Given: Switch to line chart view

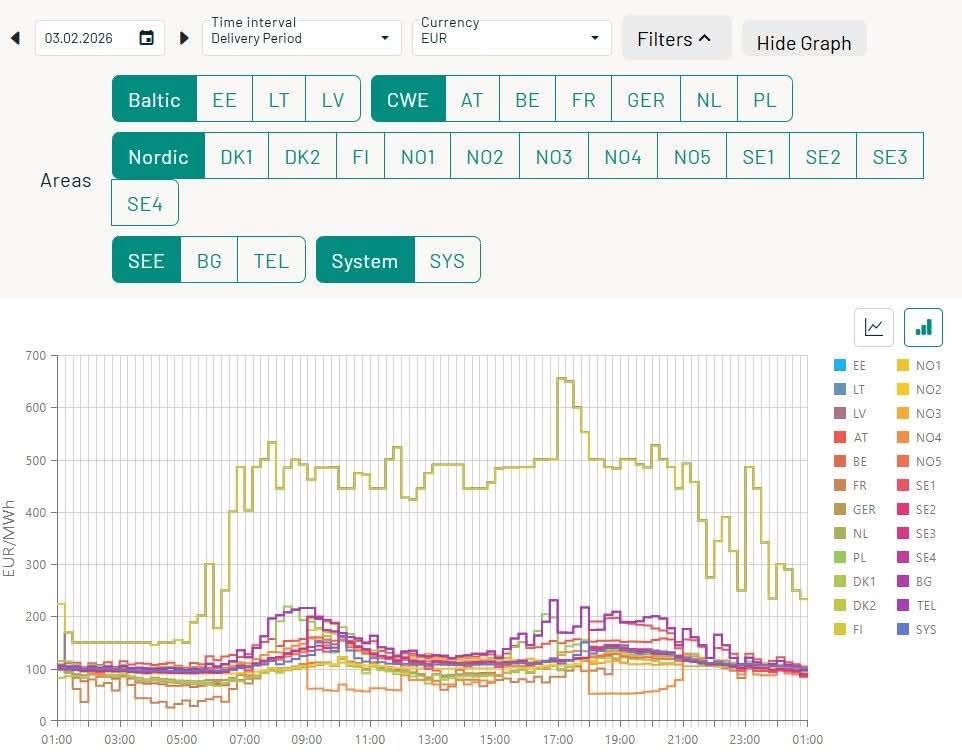Looking at the screenshot, I should coord(873,327).
